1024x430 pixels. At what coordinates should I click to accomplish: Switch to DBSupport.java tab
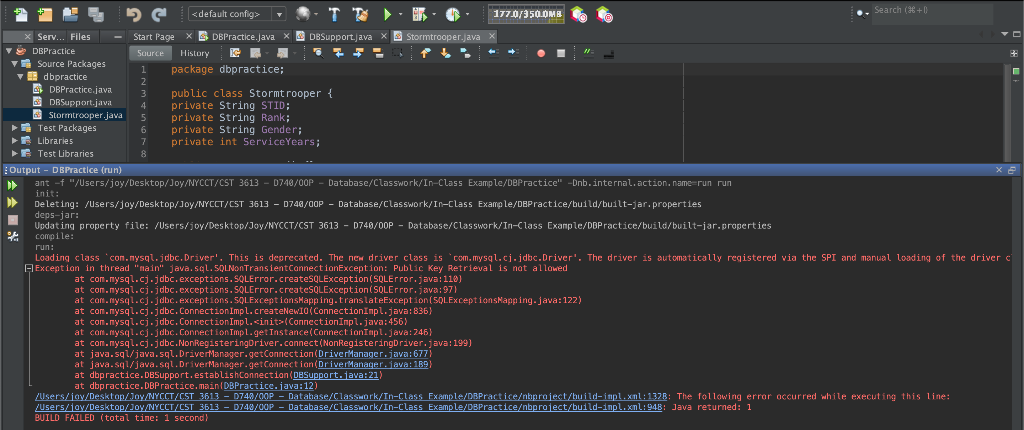(340, 37)
